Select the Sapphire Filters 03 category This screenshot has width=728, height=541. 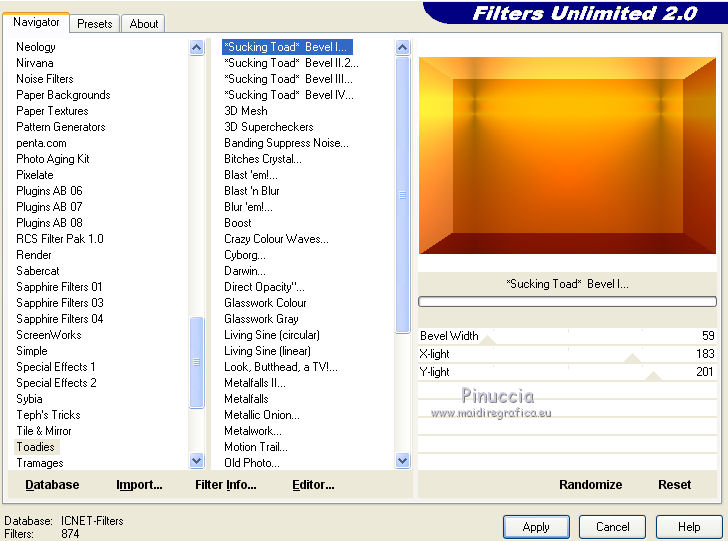tap(60, 303)
